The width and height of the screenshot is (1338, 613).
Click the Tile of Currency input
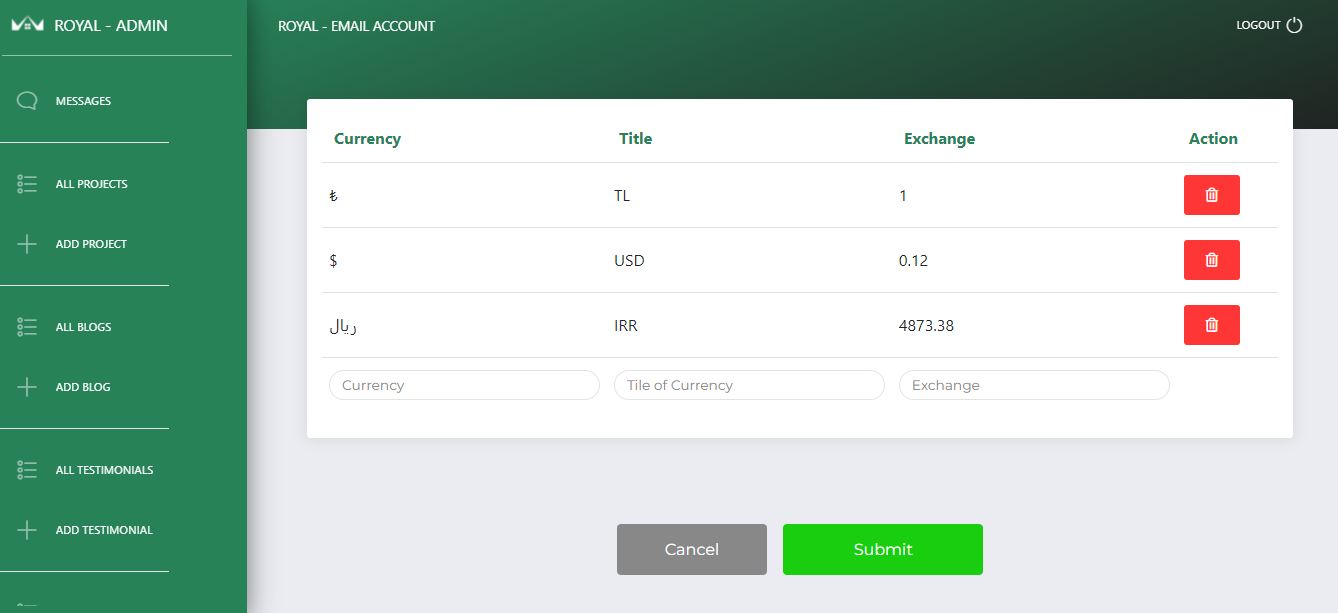(749, 385)
